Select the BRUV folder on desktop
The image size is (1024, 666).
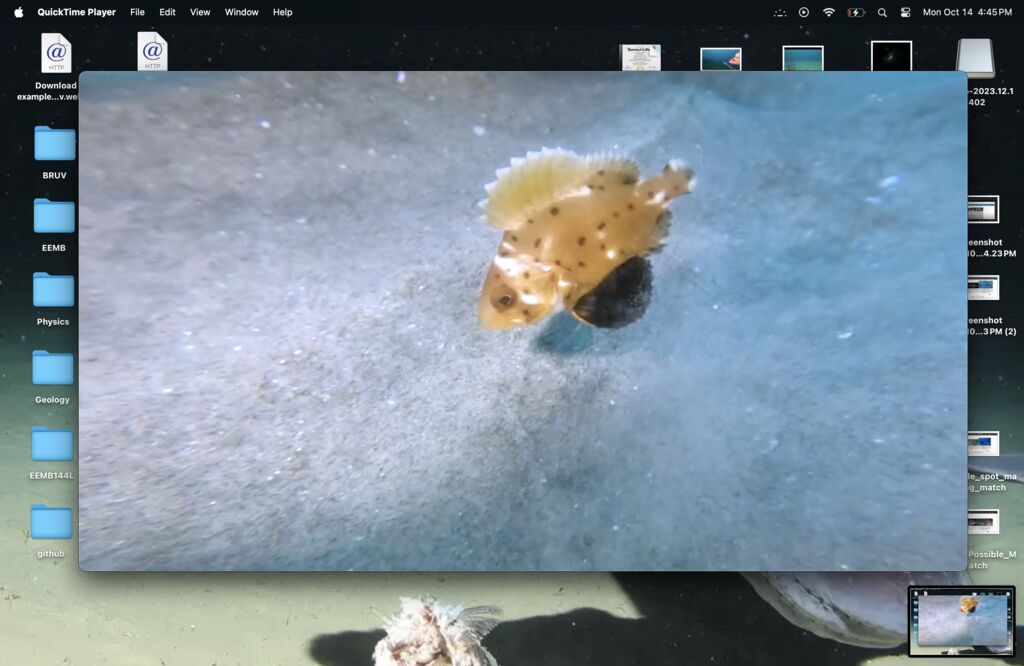pos(54,144)
